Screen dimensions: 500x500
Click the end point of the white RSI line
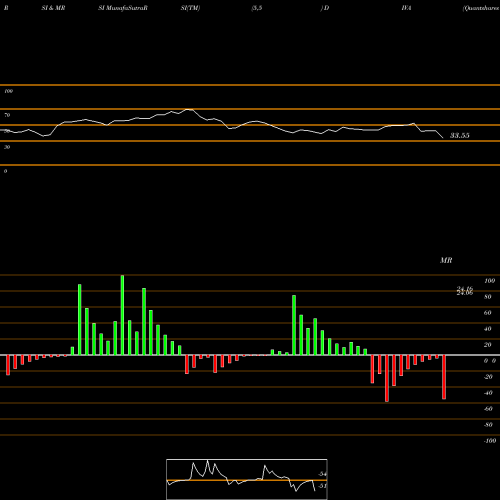(443, 138)
